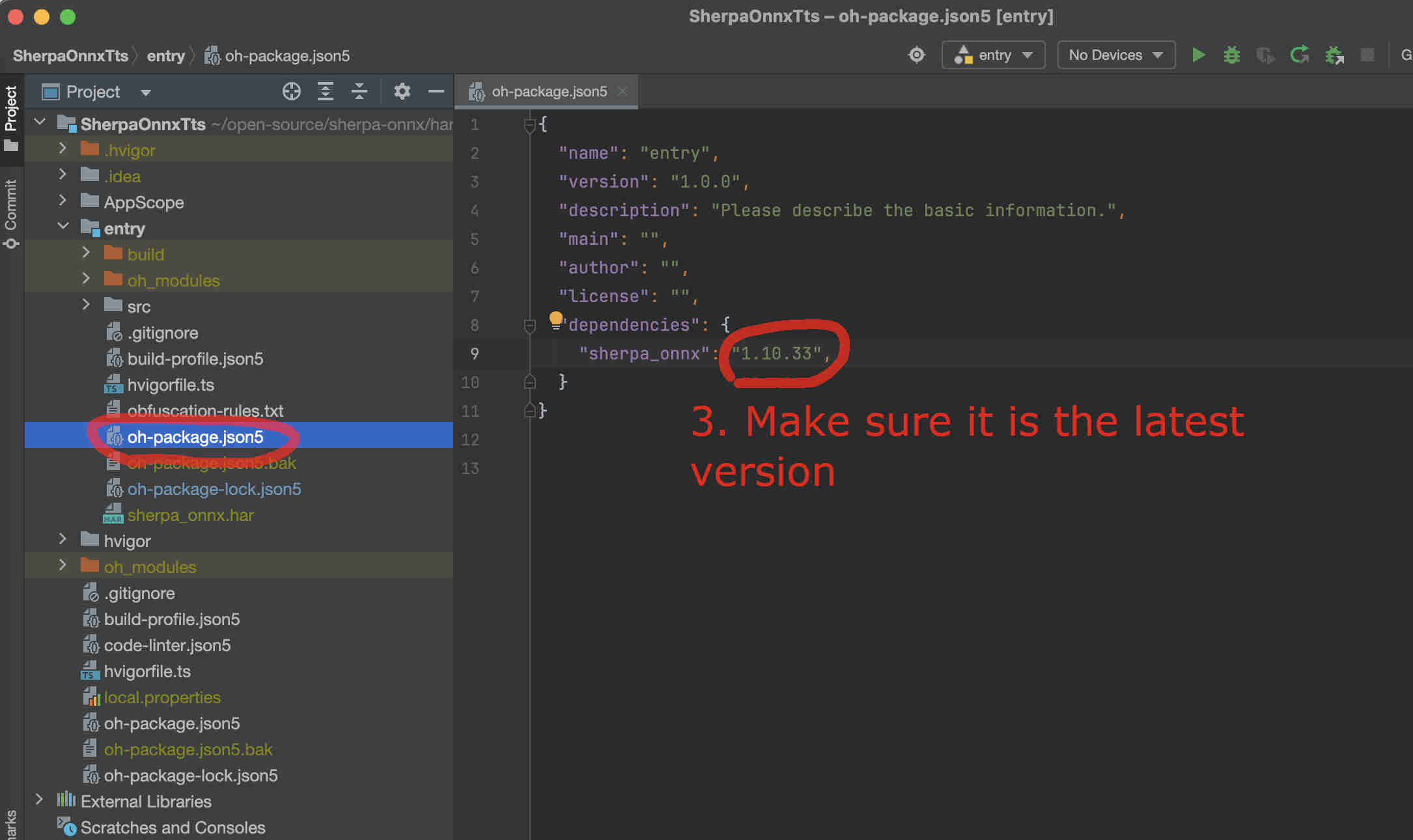This screenshot has height=840, width=1413.
Task: Collapse all nodes icon in Project panel
Action: point(359,92)
